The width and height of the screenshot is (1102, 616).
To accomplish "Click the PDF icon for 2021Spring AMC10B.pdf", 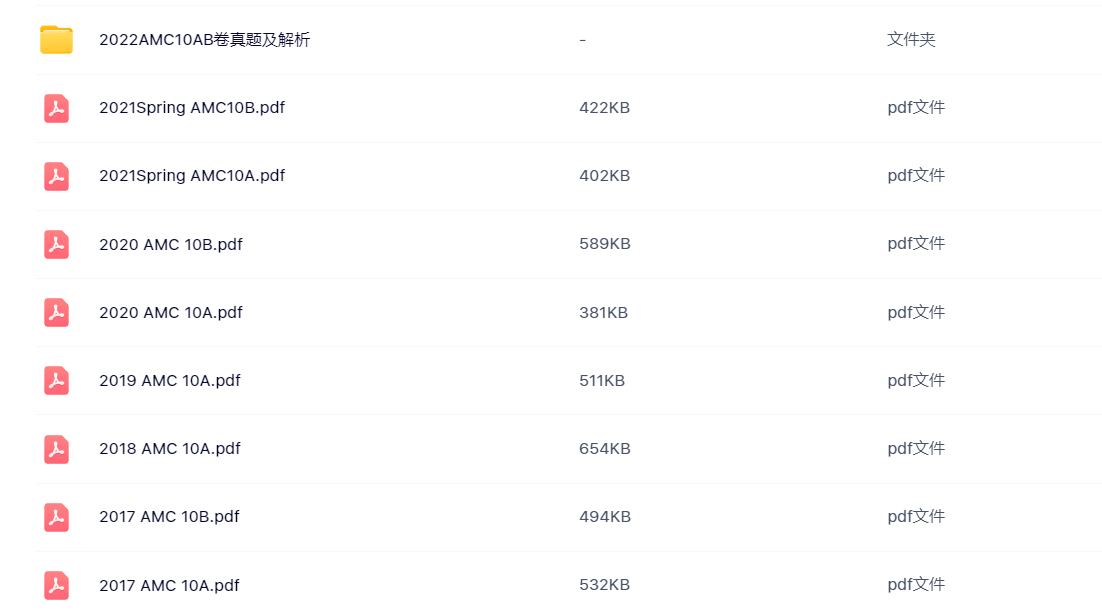I will [x=56, y=108].
